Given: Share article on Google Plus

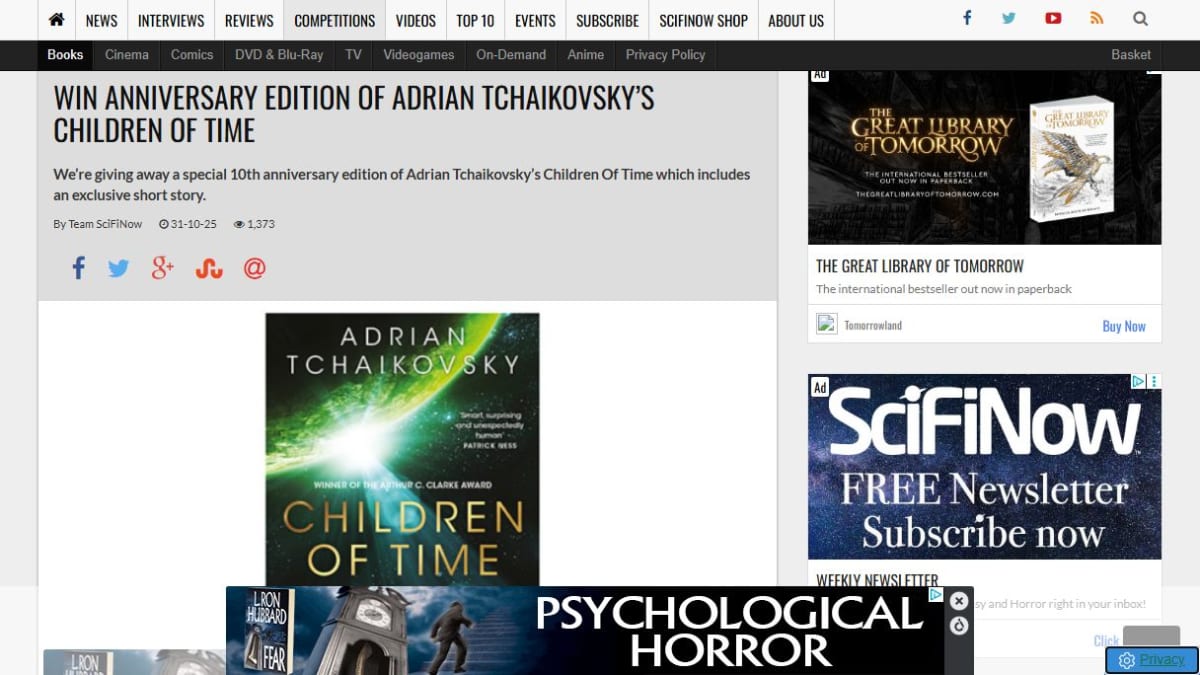Looking at the screenshot, I should [x=163, y=268].
